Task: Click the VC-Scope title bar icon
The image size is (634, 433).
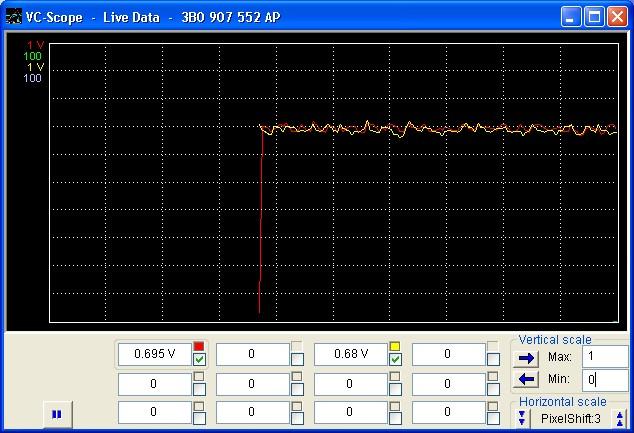Action: (13, 17)
